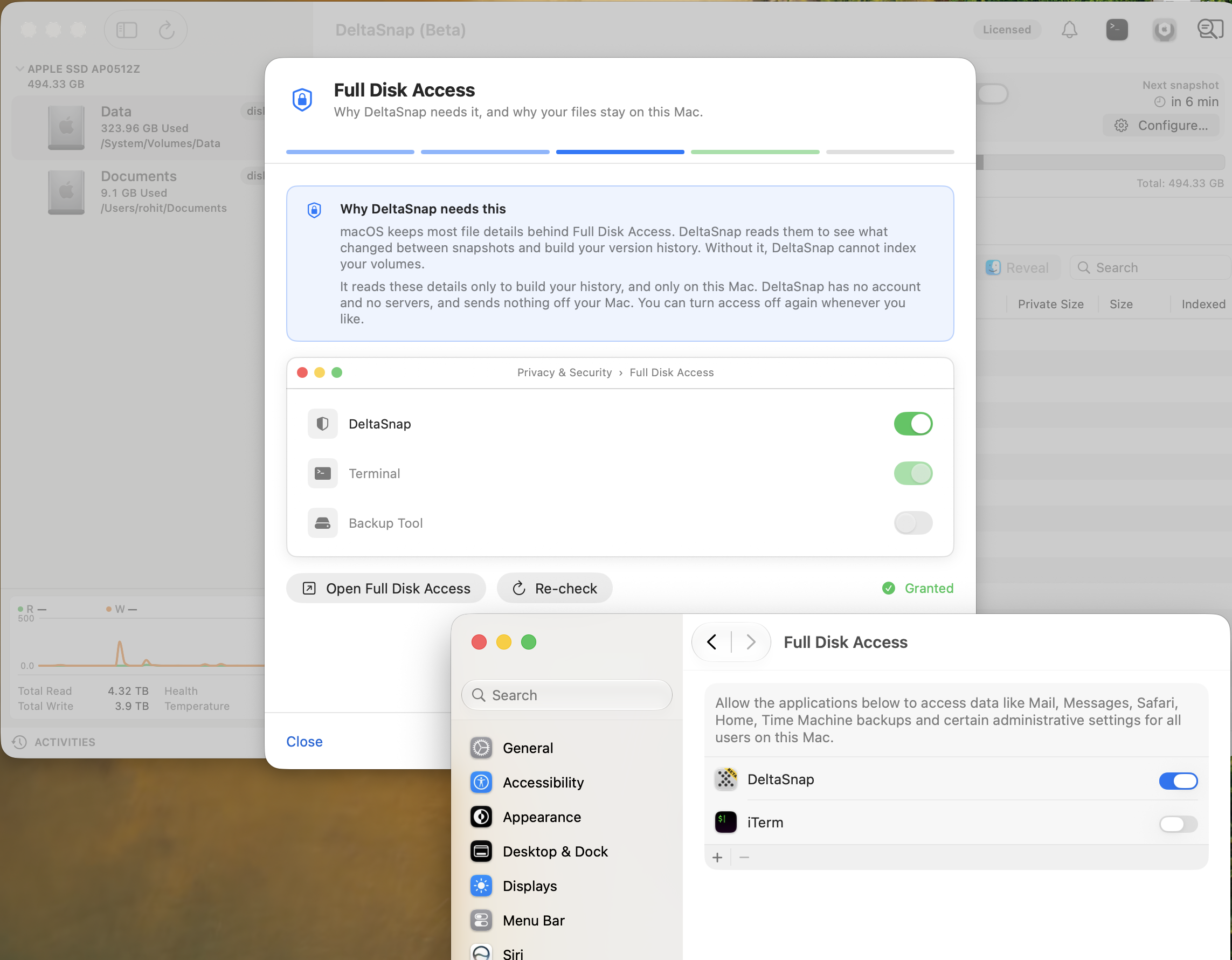Image resolution: width=1232 pixels, height=960 pixels.
Task: Click the green fourth progress segment
Action: (755, 151)
